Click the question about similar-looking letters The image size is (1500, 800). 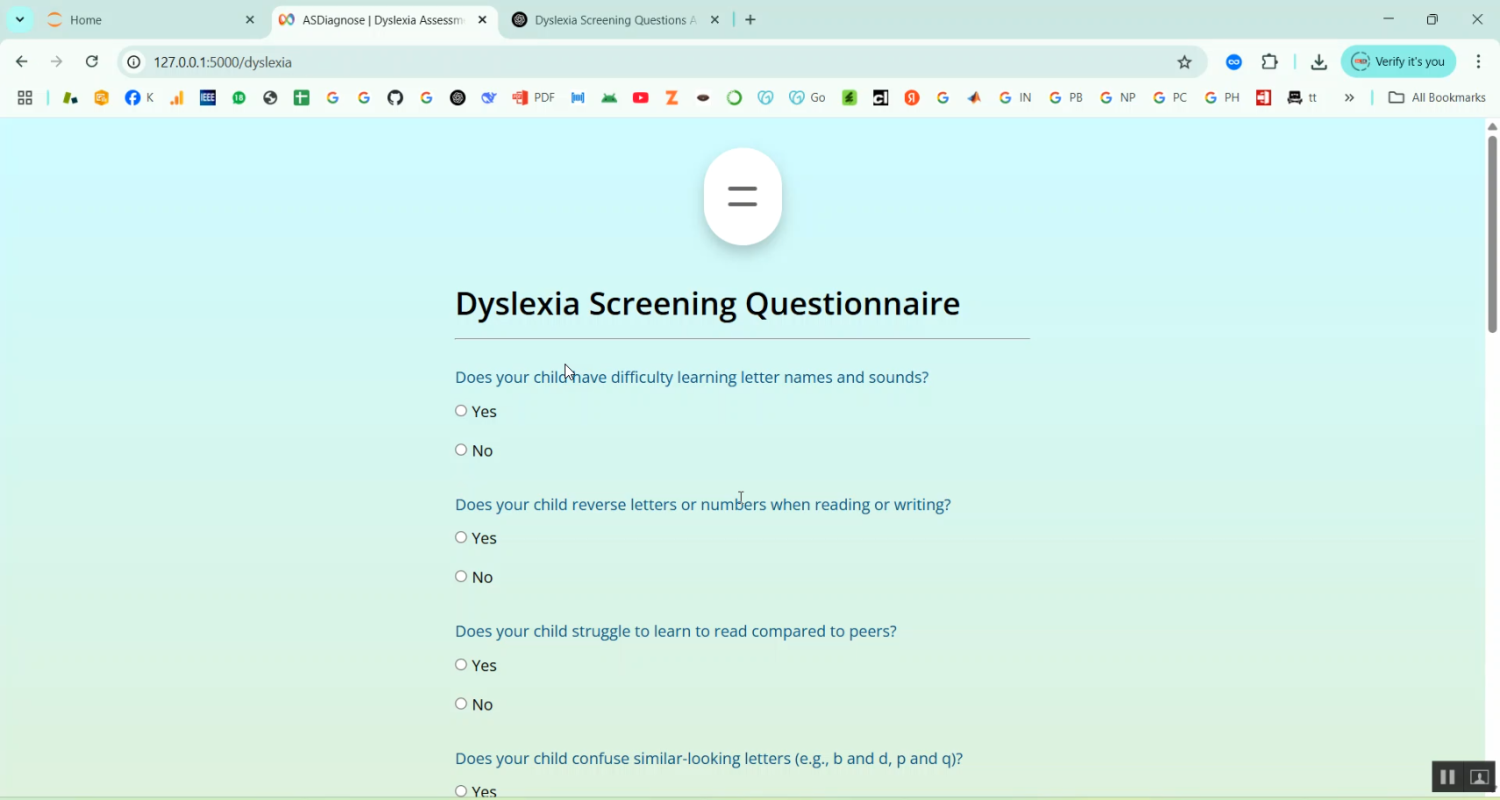(709, 759)
